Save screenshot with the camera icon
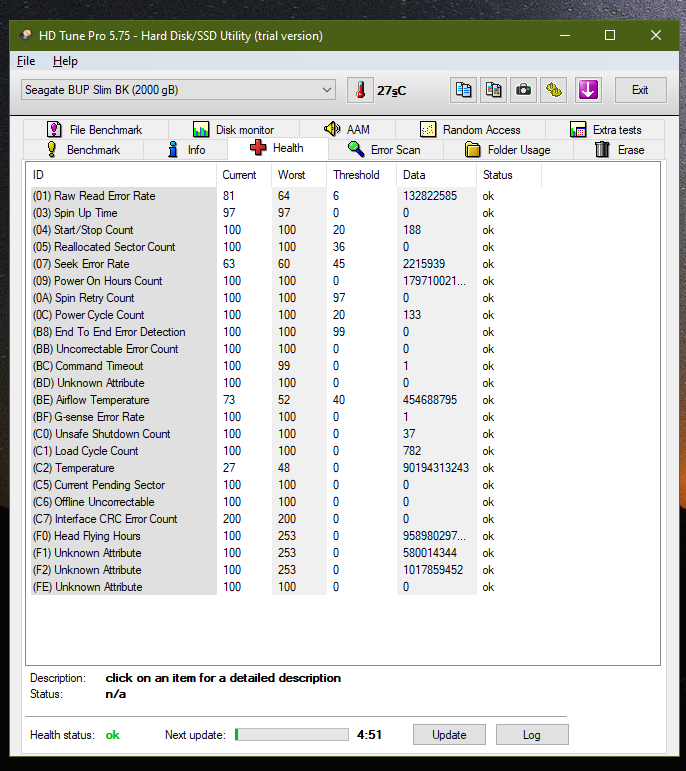The width and height of the screenshot is (686, 771). point(523,90)
